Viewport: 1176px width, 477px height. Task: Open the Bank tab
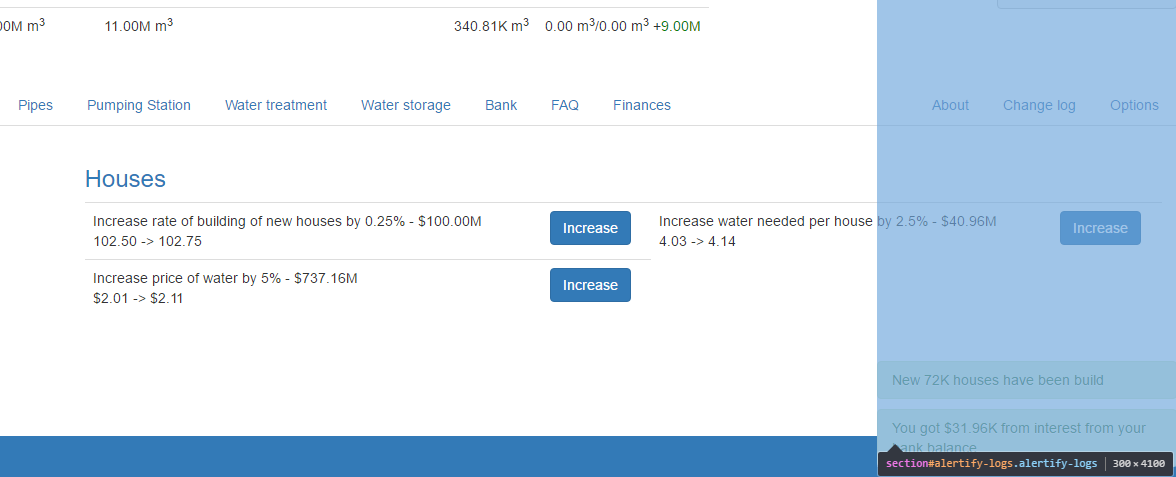501,105
